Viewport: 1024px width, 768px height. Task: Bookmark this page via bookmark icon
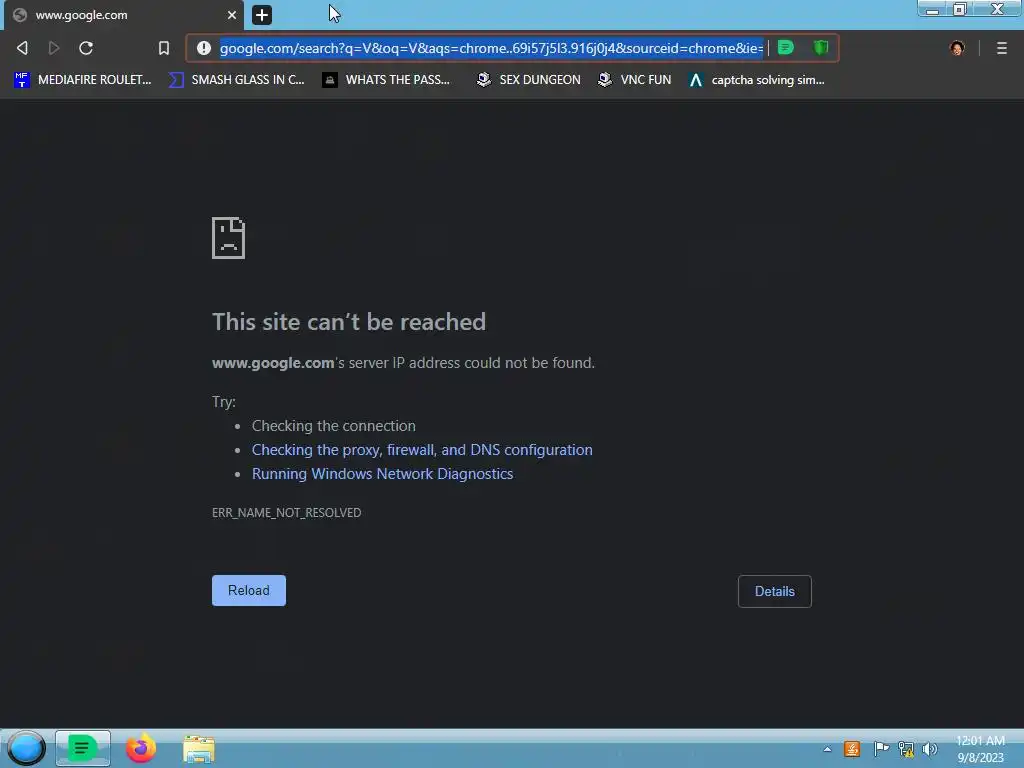[x=164, y=48]
